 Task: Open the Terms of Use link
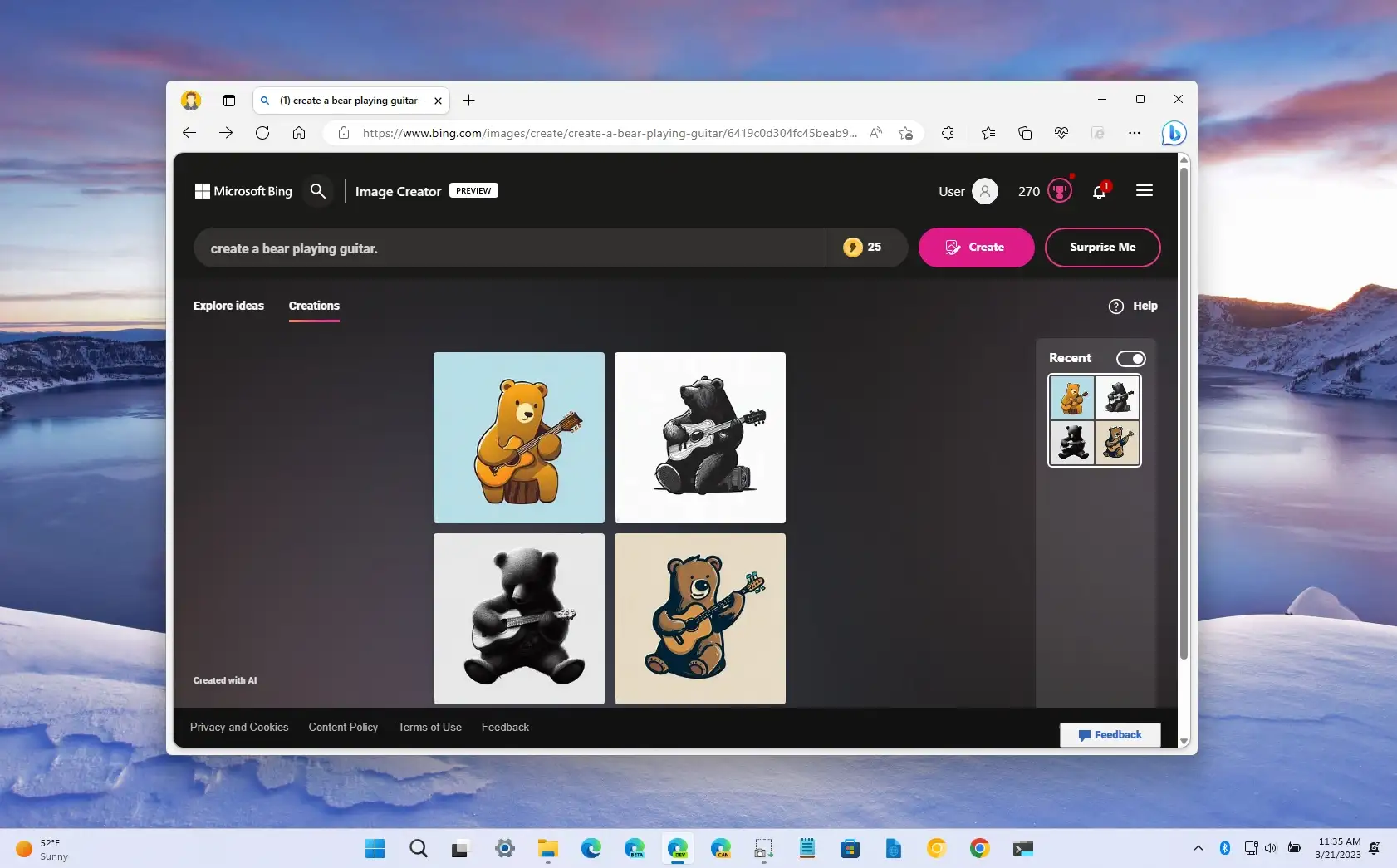pyautogui.click(x=429, y=727)
